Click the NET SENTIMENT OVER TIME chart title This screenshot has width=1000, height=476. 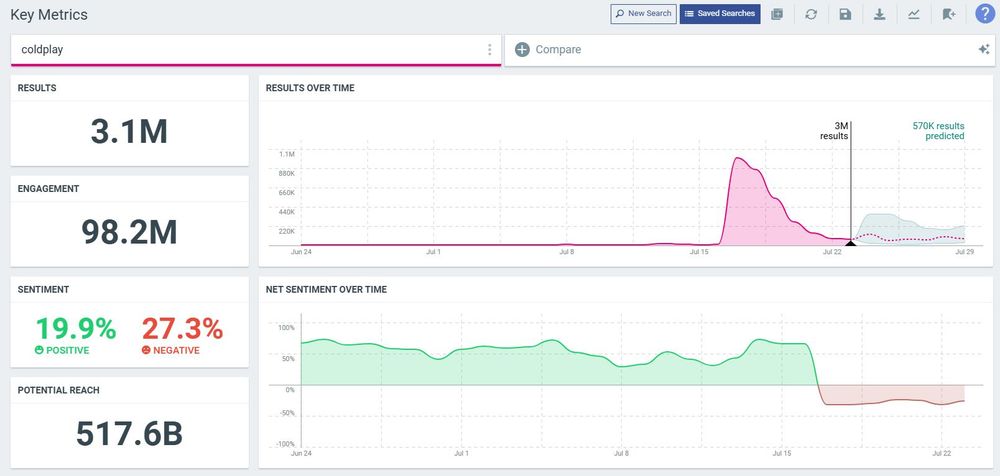[326, 290]
